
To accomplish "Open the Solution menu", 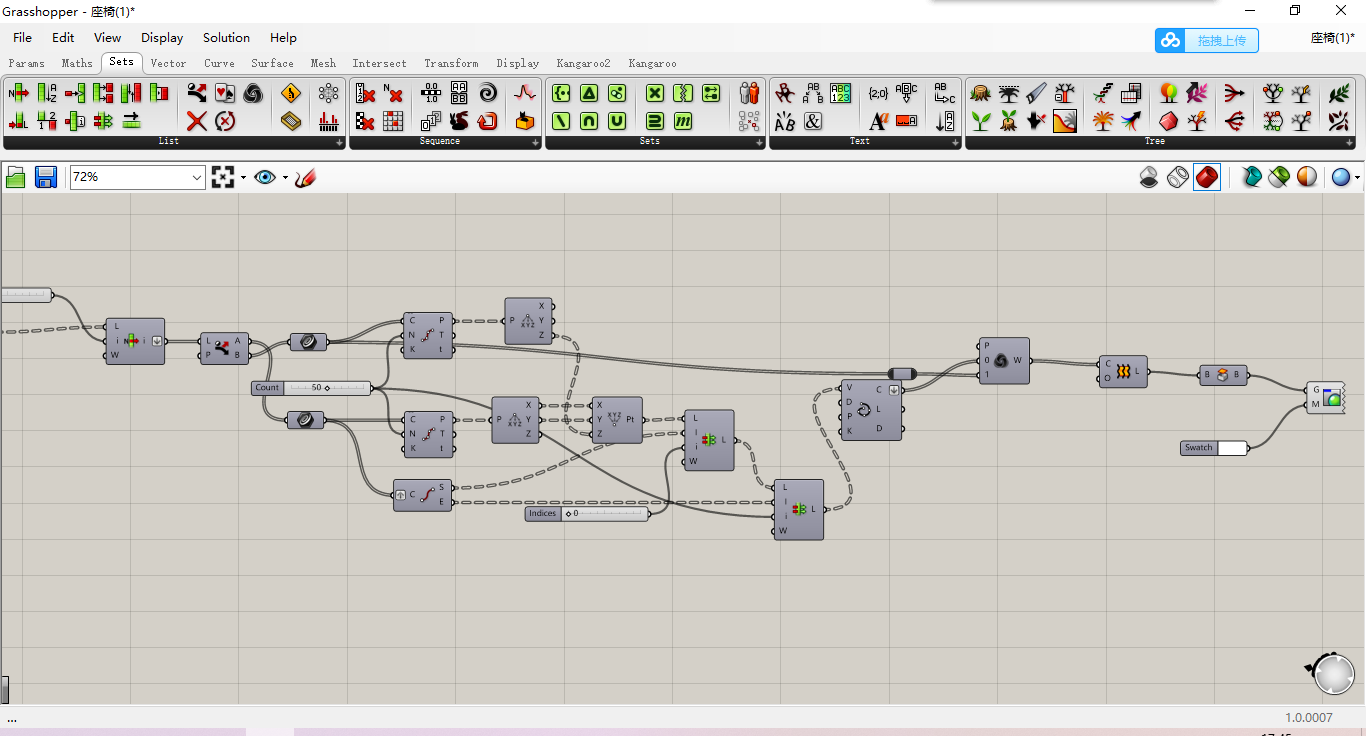I will coord(226,37).
